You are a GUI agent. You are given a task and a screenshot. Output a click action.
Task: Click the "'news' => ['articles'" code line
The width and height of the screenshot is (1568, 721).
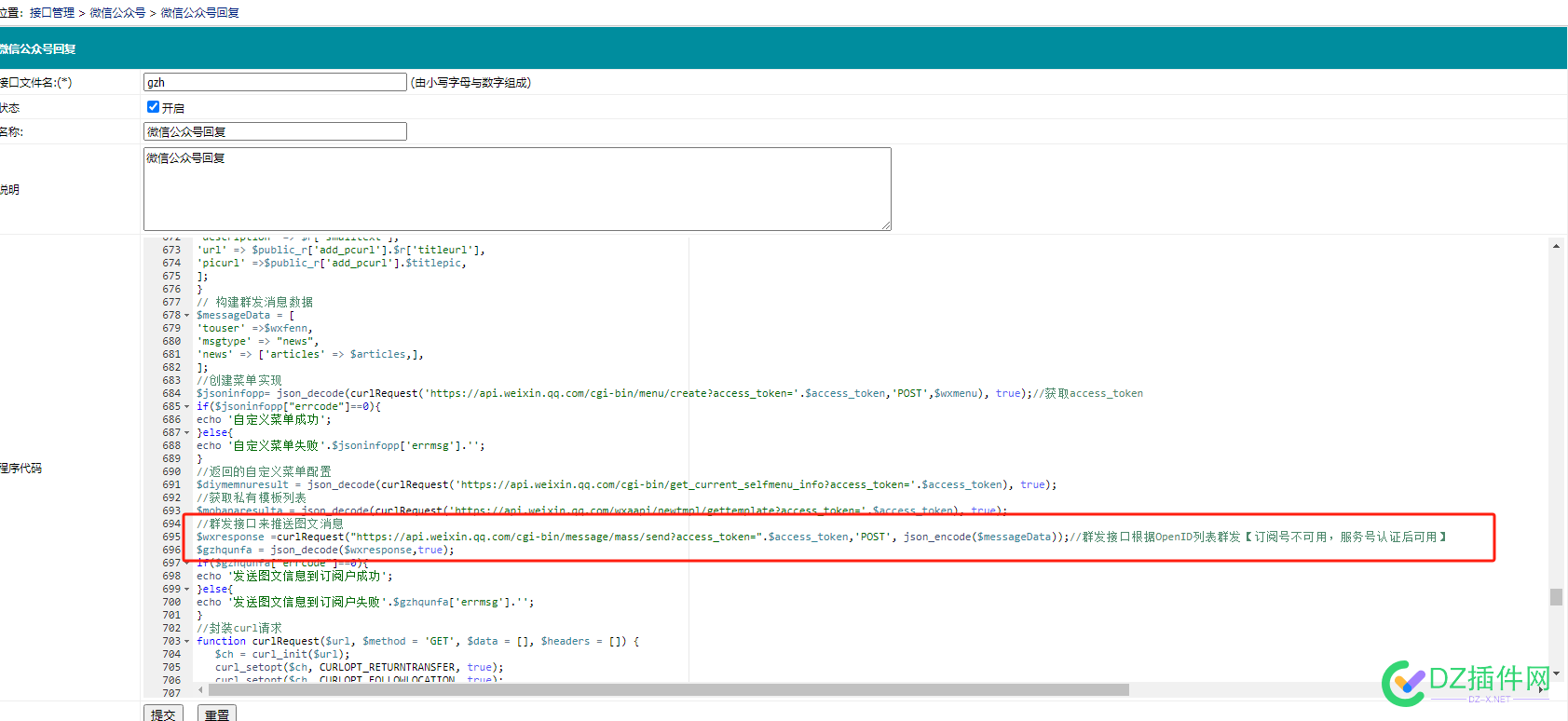[x=310, y=354]
